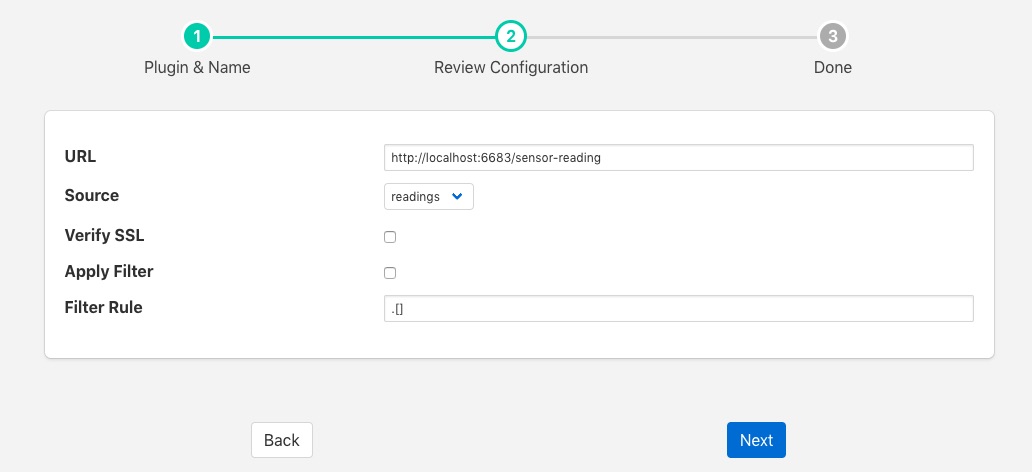This screenshot has height=472, width=1032.
Task: Click the Source field label
Action: point(91,196)
